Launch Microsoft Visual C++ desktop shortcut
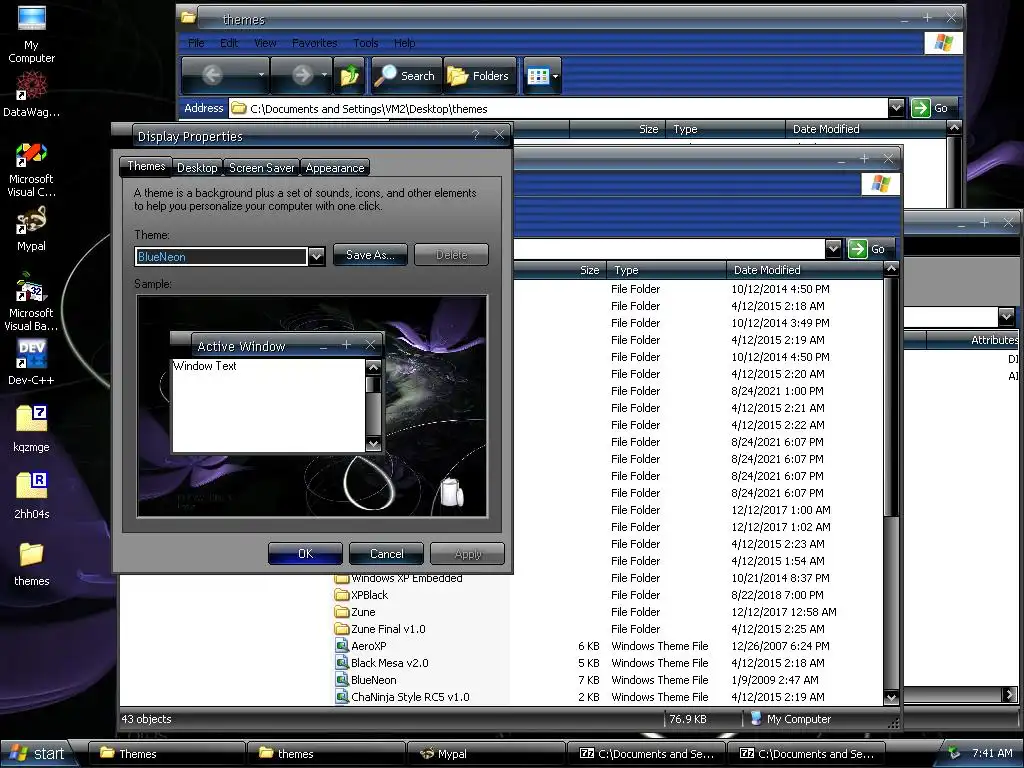Viewport: 1024px width, 768px height. click(31, 170)
